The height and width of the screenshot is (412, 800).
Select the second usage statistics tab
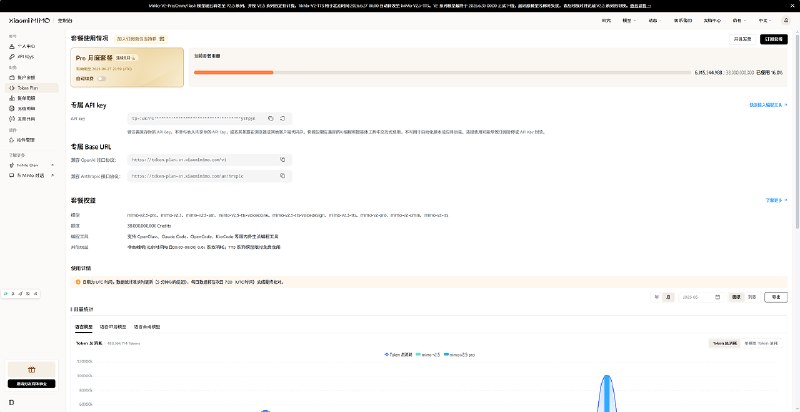[112, 327]
